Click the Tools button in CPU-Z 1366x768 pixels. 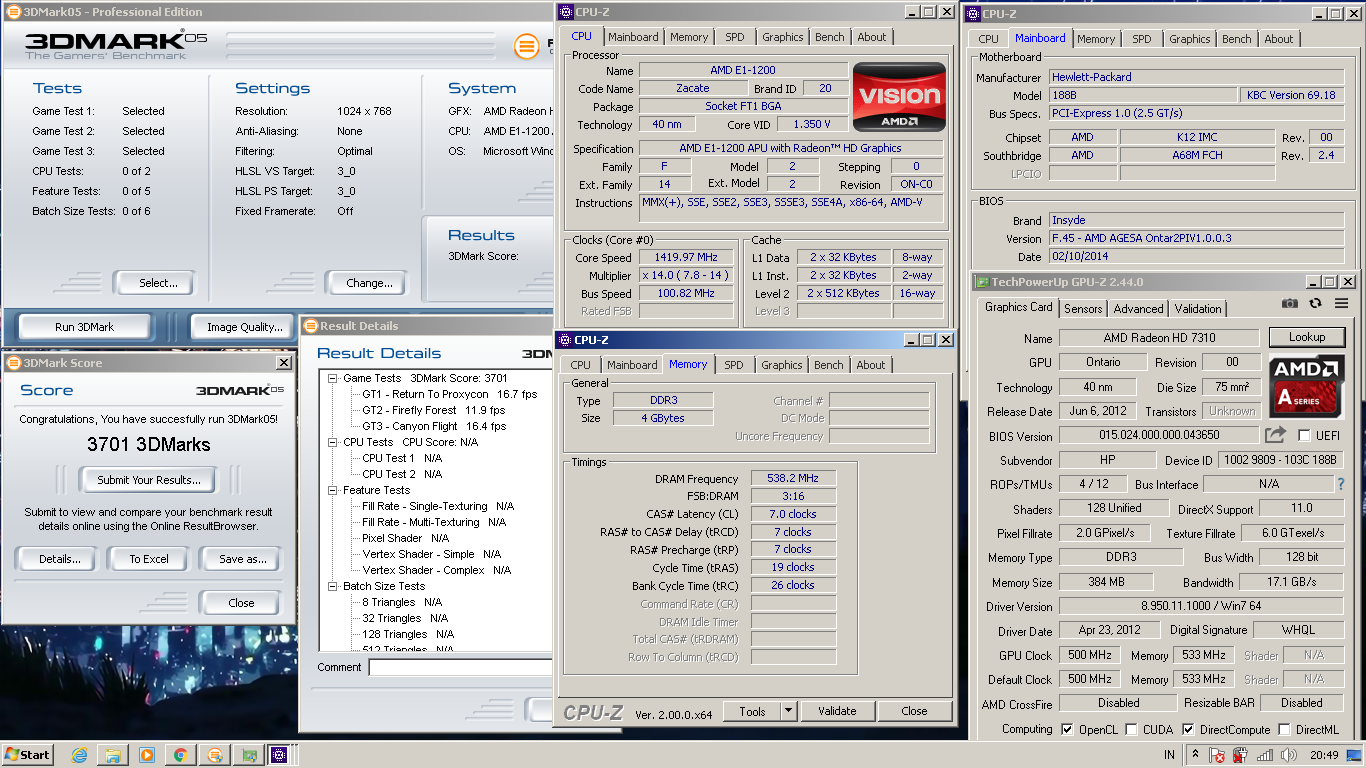[x=752, y=711]
